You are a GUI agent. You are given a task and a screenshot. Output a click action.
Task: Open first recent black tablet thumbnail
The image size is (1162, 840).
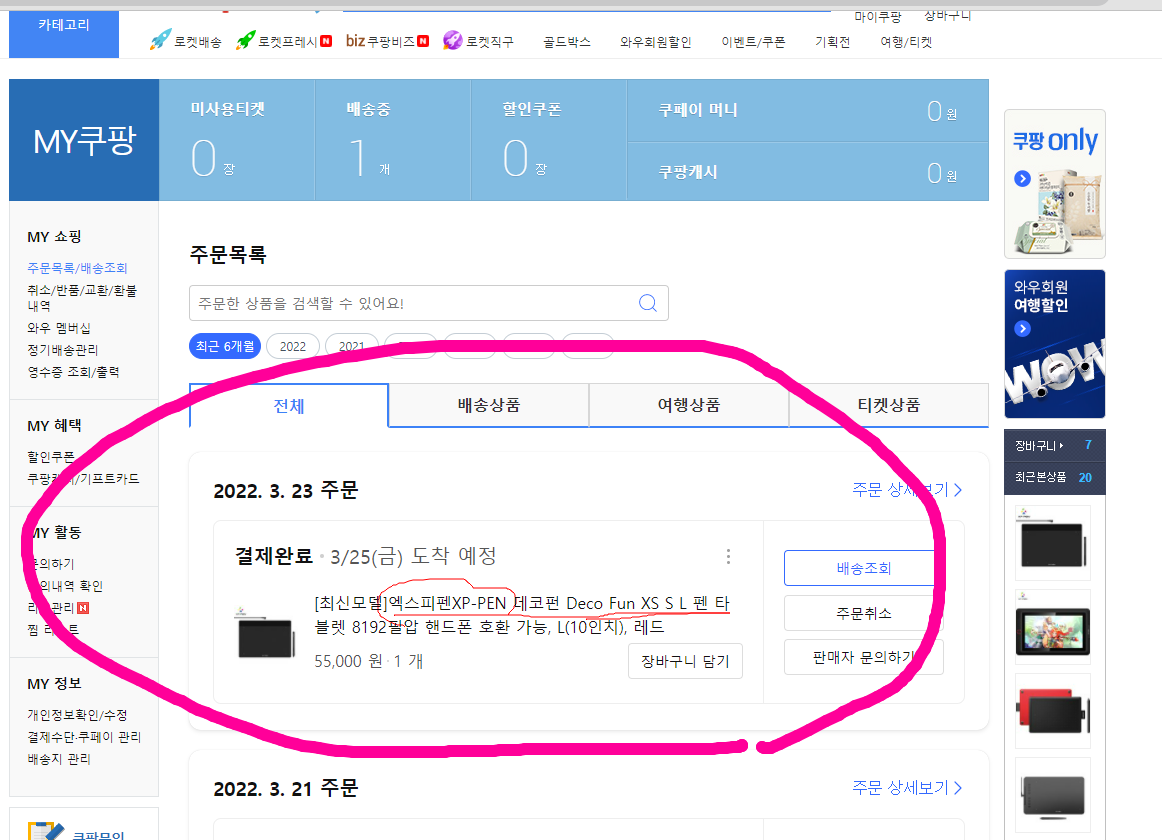[1053, 543]
